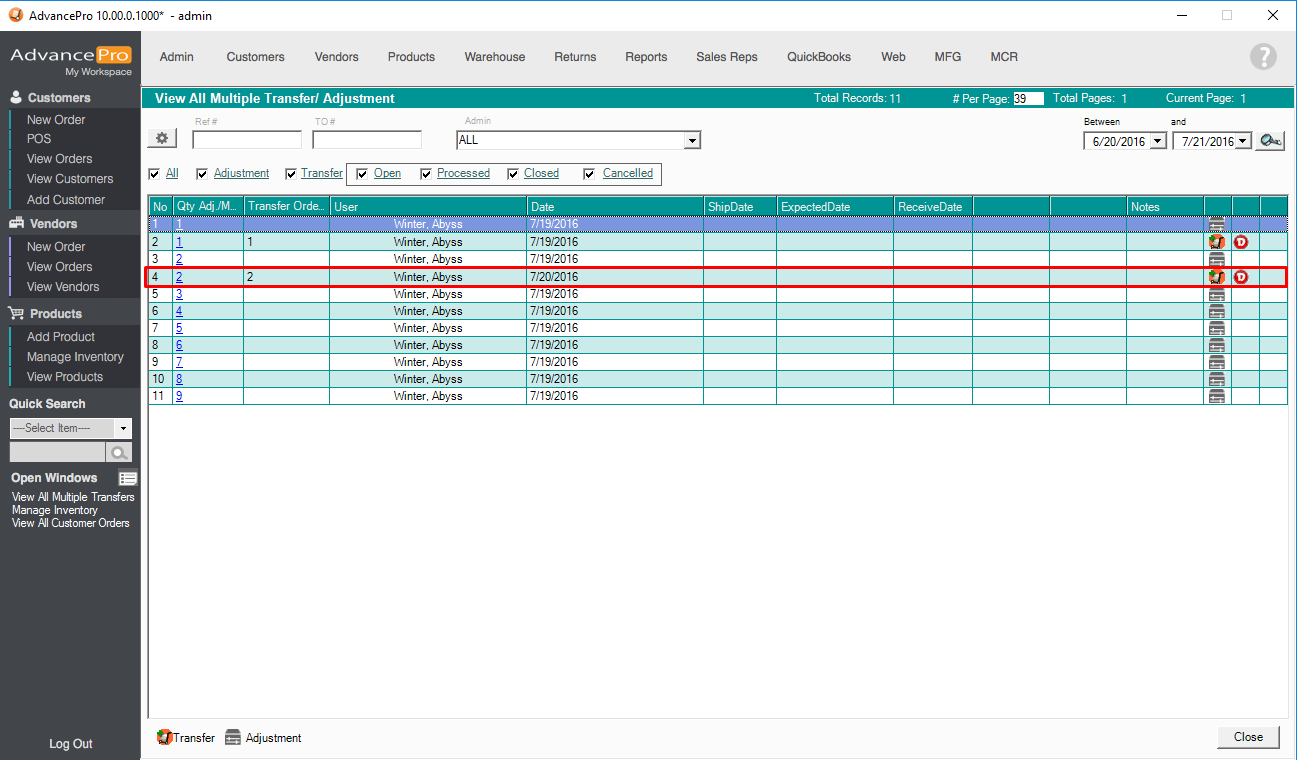1297x760 pixels.
Task: Click the Notes column header
Action: [x=1165, y=207]
